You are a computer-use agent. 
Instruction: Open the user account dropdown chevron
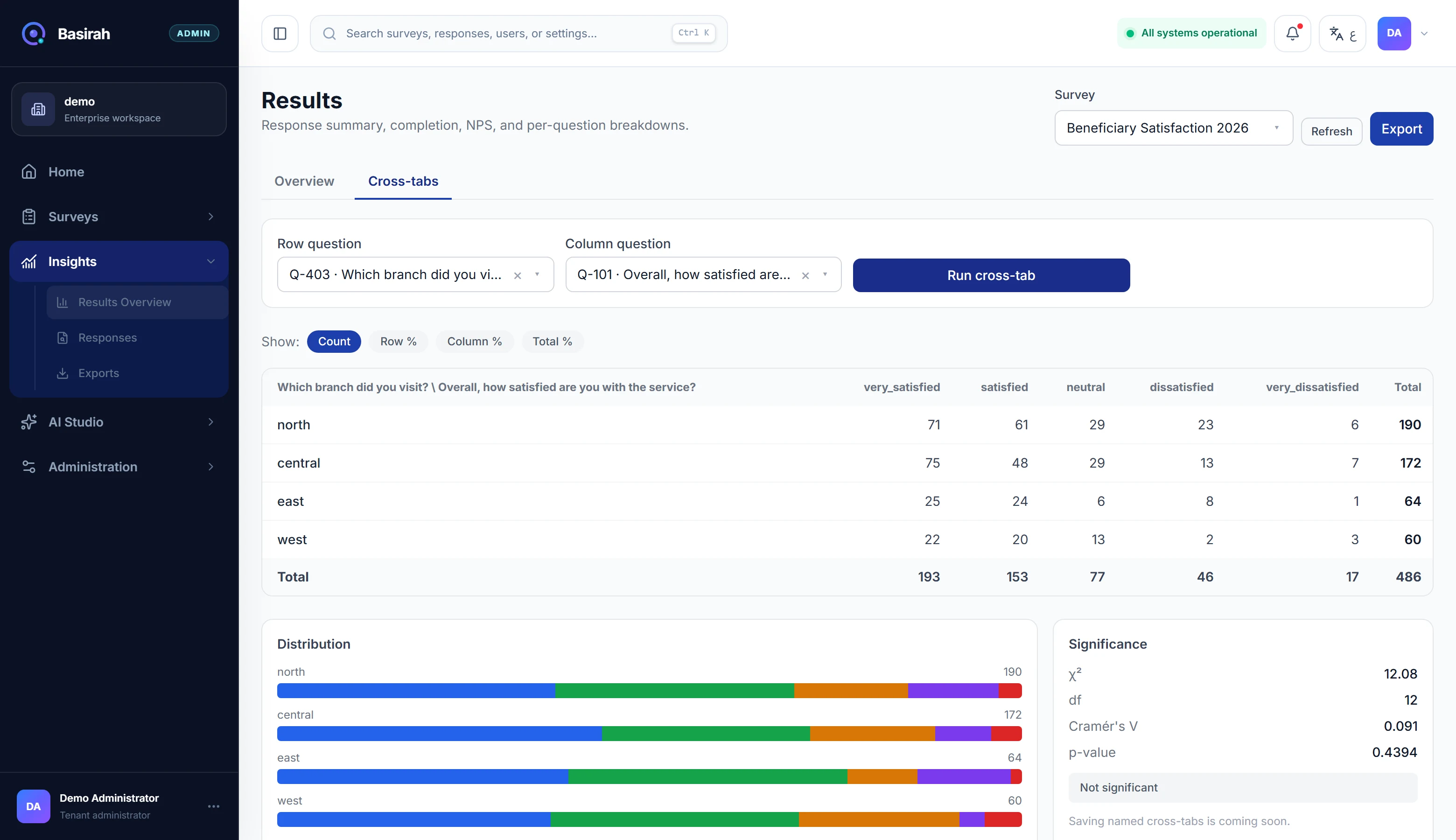(x=1424, y=34)
